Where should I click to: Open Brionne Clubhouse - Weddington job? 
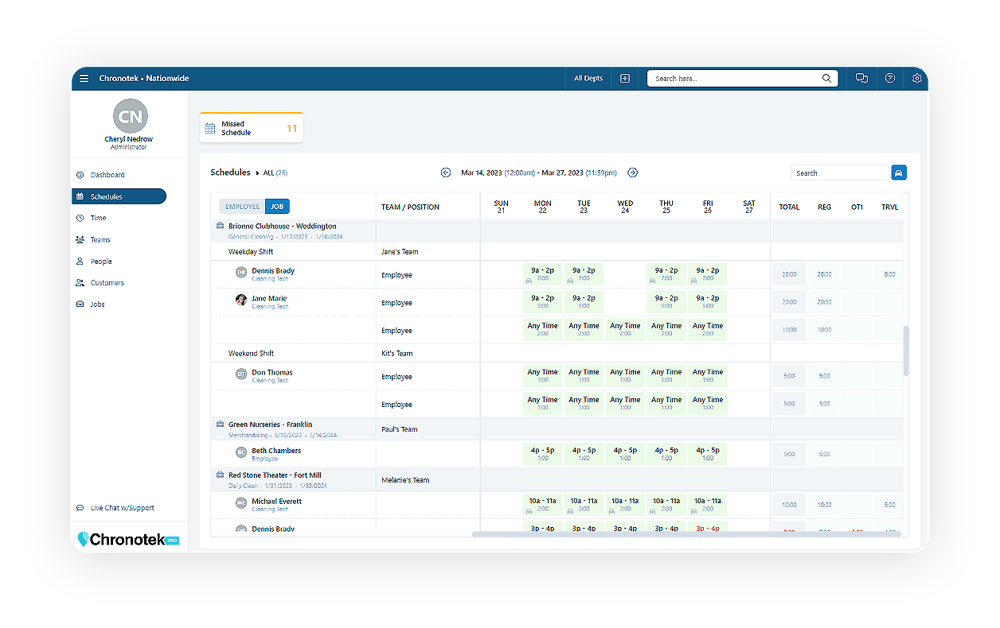tap(283, 226)
